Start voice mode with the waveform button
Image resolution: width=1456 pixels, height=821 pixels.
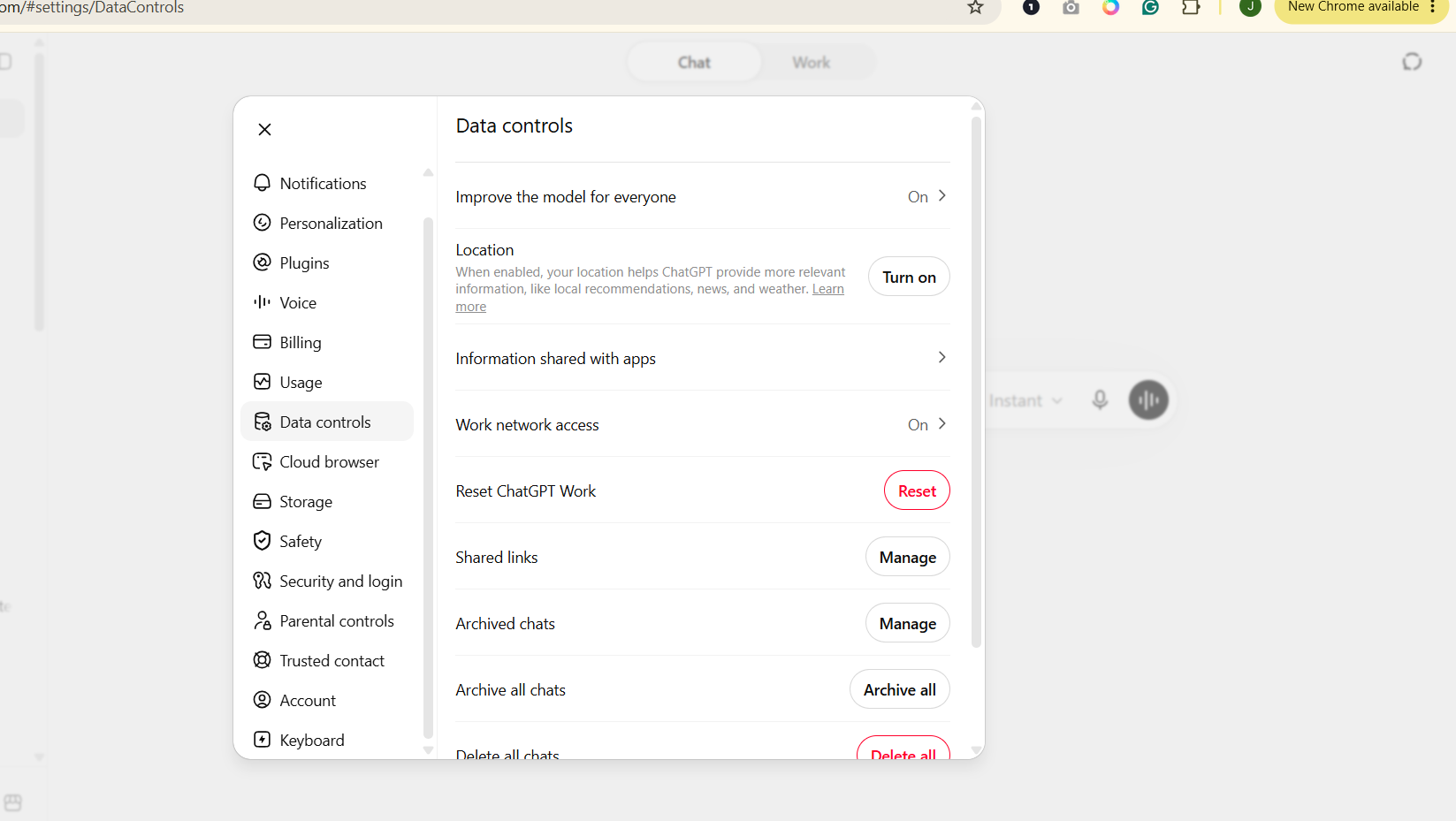[1148, 400]
